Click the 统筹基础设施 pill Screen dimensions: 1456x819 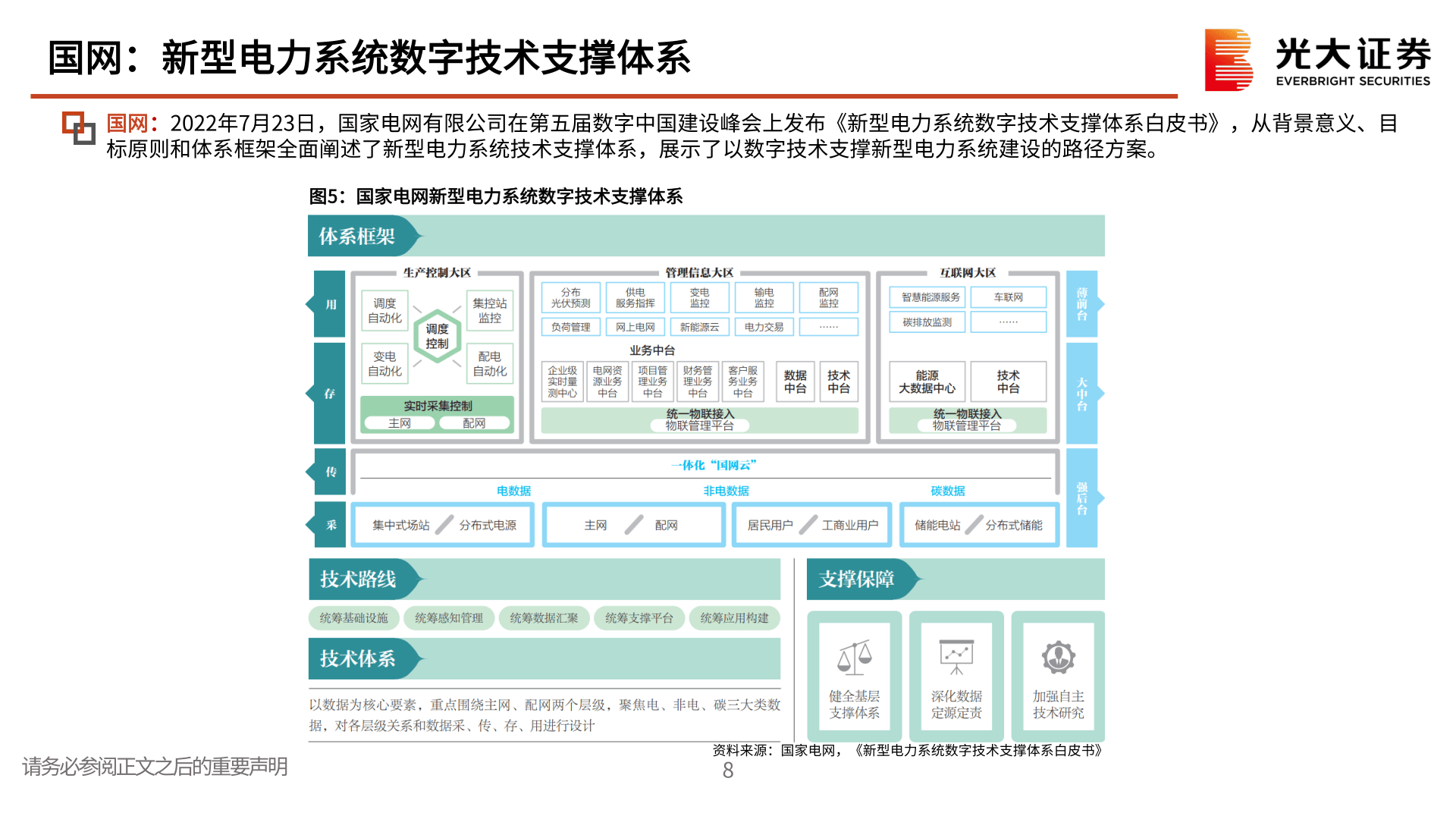tap(354, 618)
